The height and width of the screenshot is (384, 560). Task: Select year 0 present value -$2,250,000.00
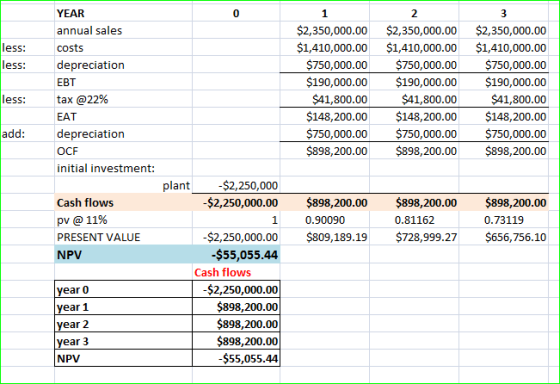(x=240, y=238)
